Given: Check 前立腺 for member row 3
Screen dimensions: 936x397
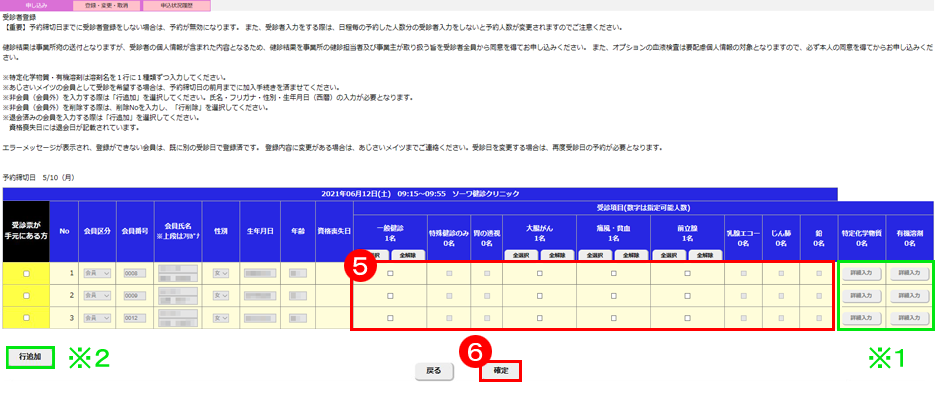Looking at the screenshot, I should tap(688, 318).
